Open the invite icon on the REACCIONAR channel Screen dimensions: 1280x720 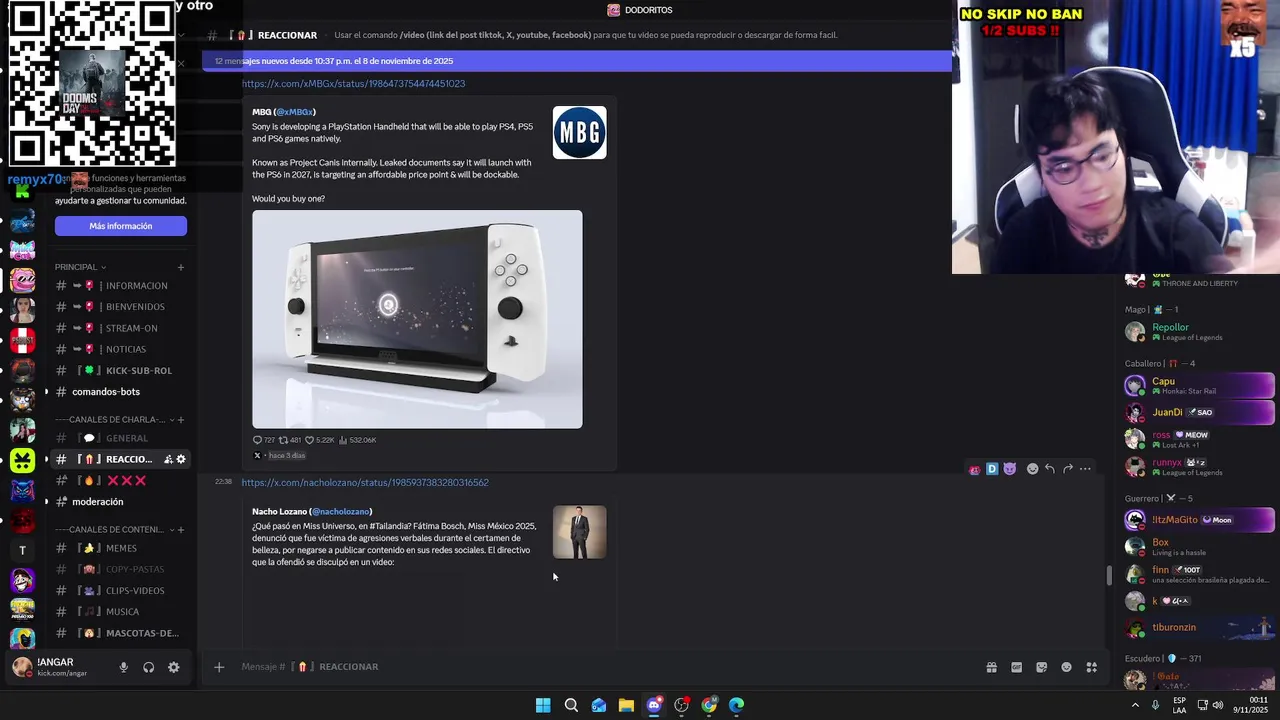click(x=168, y=459)
